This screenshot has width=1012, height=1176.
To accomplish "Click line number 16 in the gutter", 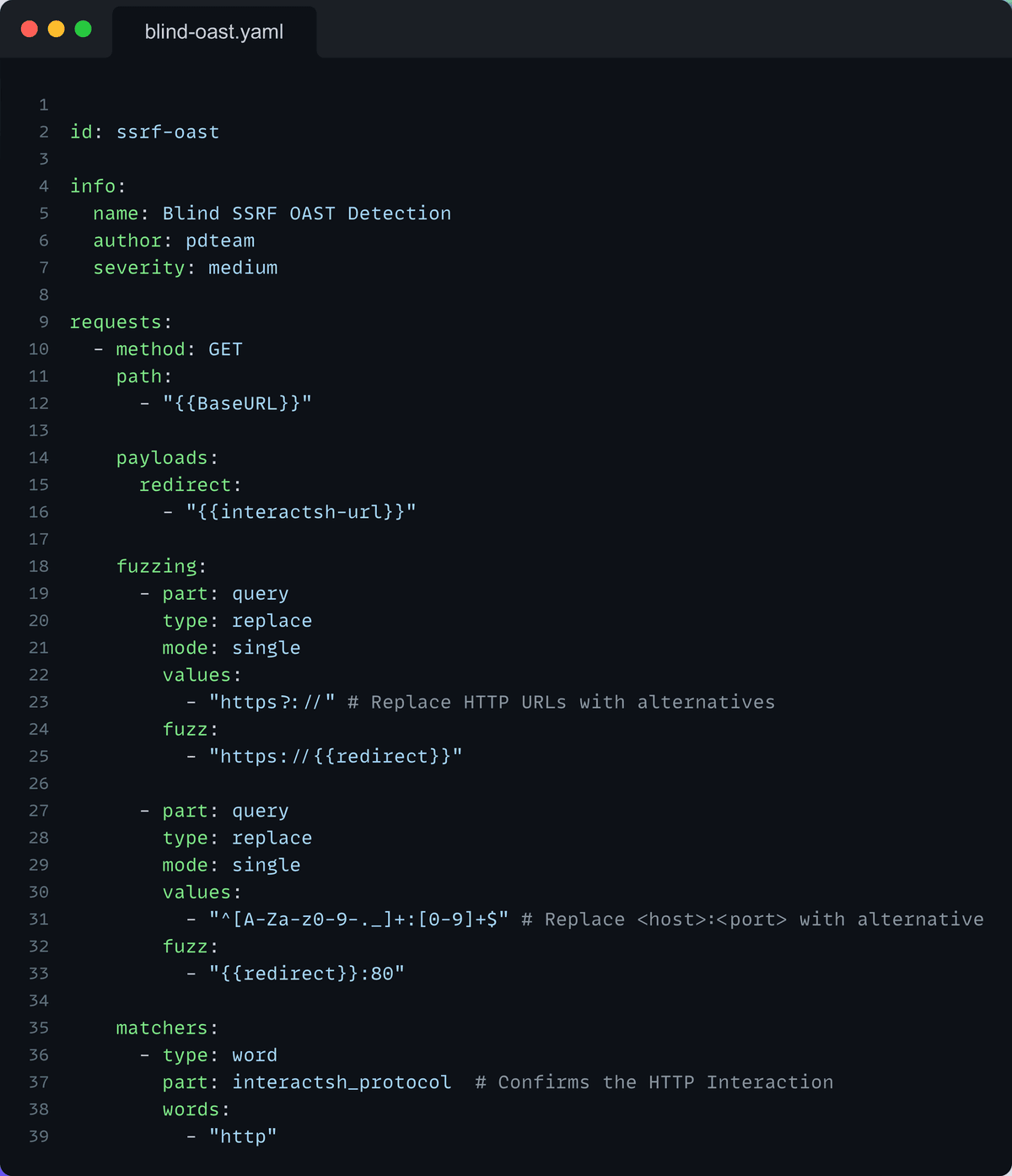I will [38, 512].
